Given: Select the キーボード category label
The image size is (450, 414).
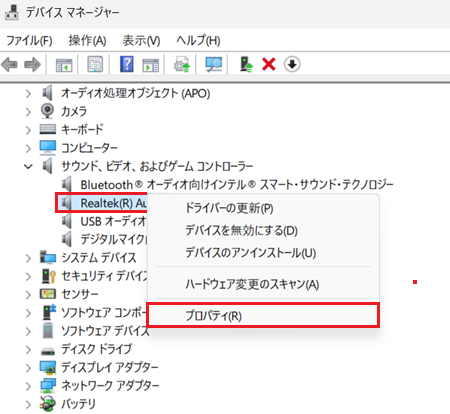Looking at the screenshot, I should click(82, 129).
